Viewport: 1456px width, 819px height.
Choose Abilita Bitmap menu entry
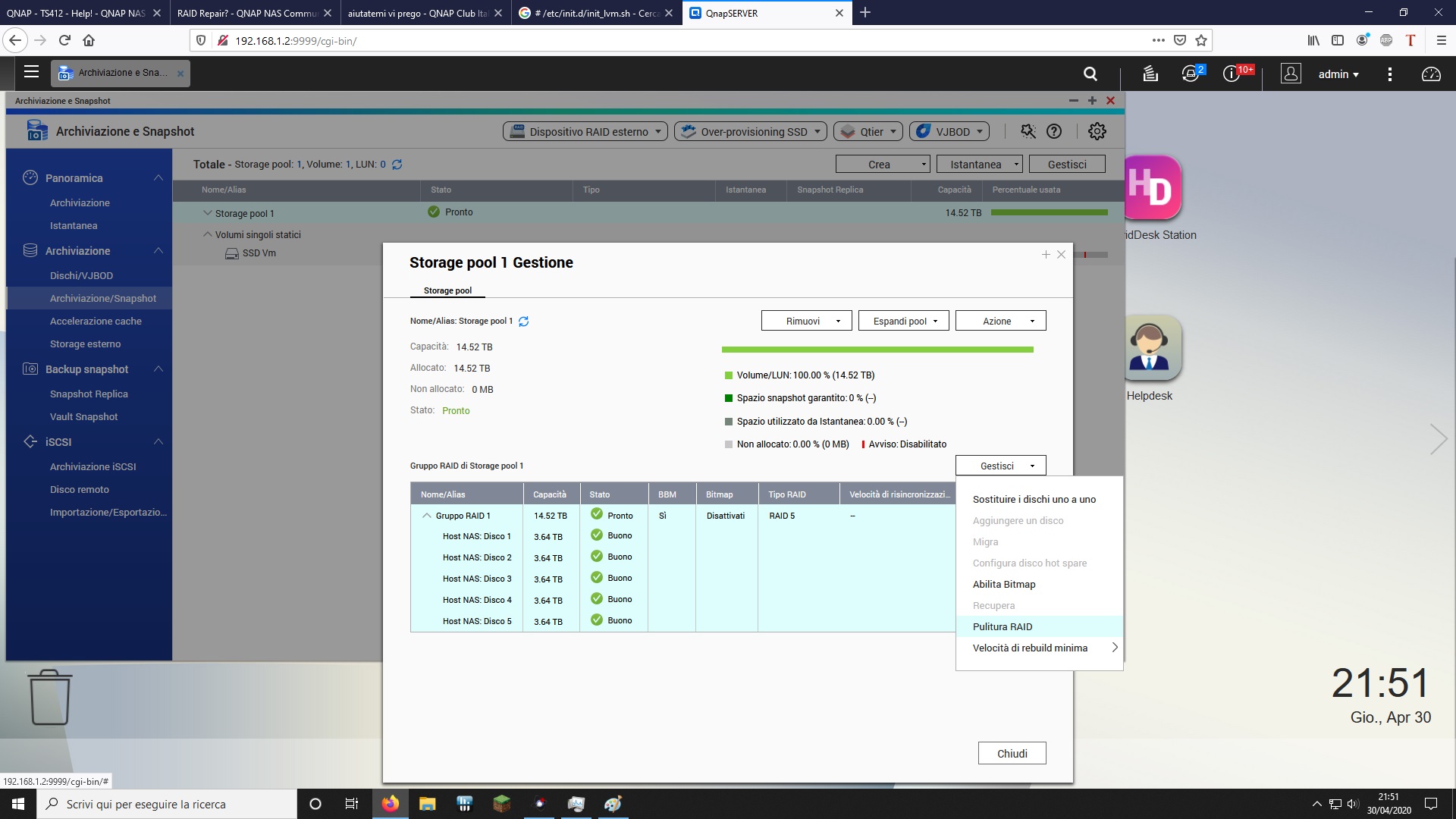tap(1004, 584)
